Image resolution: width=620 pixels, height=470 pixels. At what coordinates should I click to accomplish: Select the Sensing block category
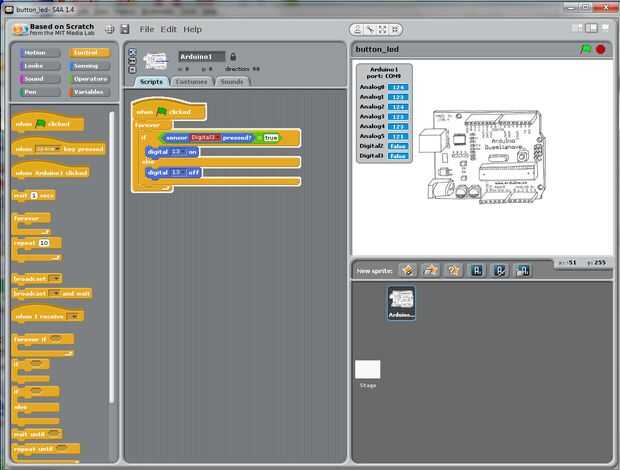(89, 66)
